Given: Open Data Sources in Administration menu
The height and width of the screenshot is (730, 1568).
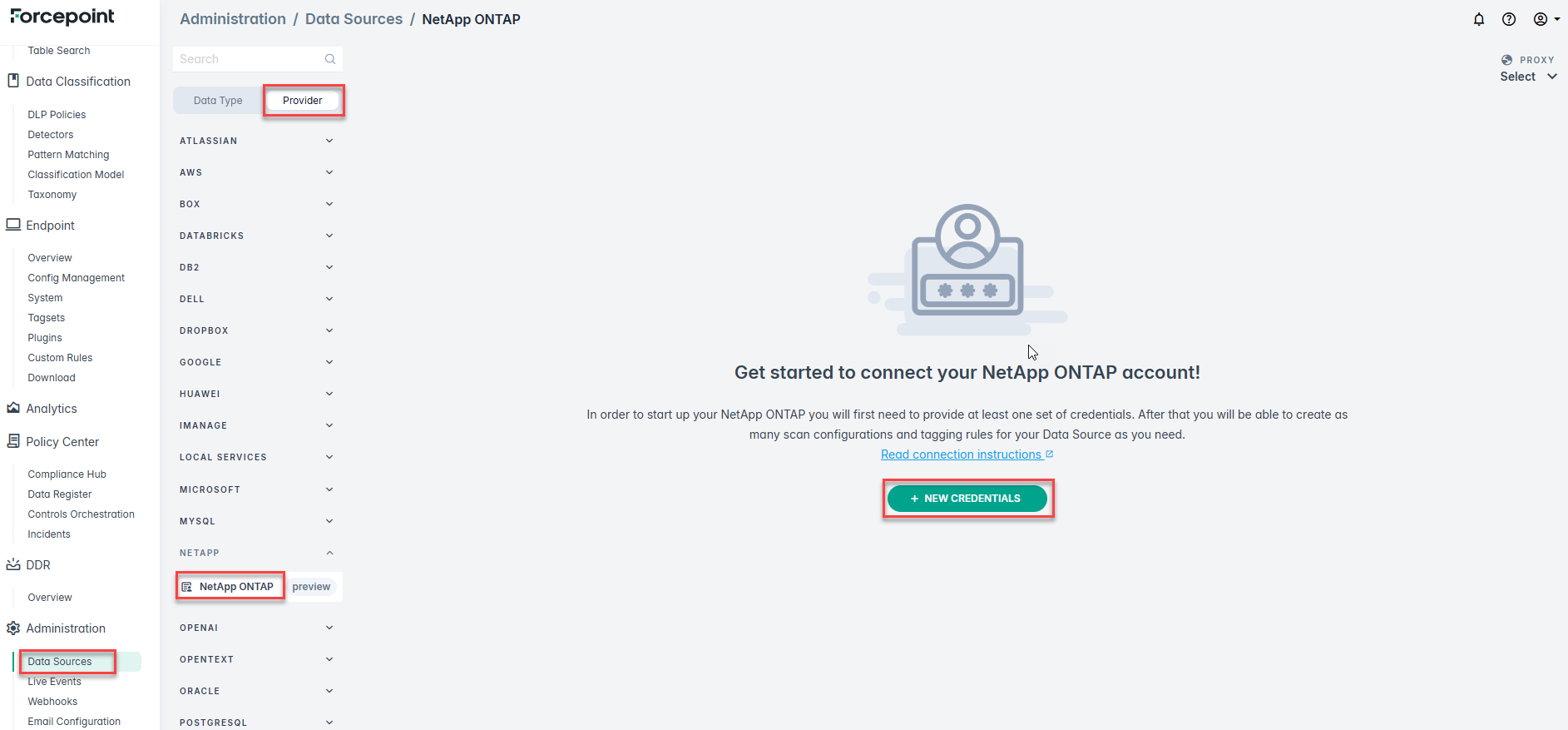Looking at the screenshot, I should [60, 662].
